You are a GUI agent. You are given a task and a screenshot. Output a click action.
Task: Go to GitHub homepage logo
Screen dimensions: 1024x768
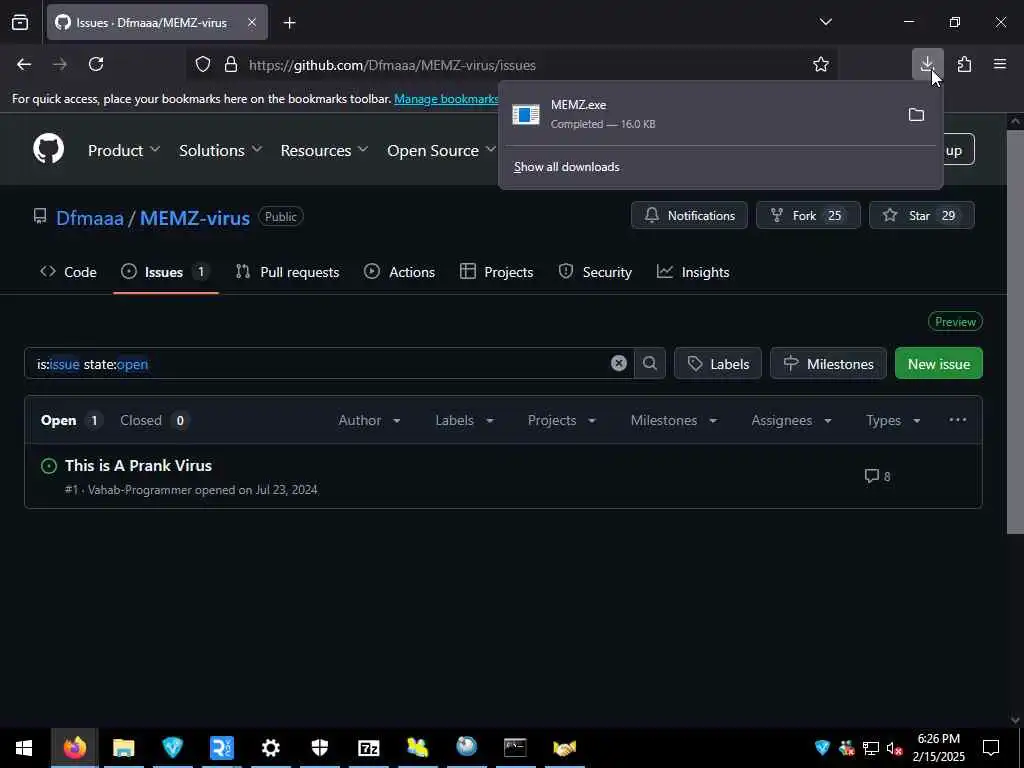(x=48, y=150)
